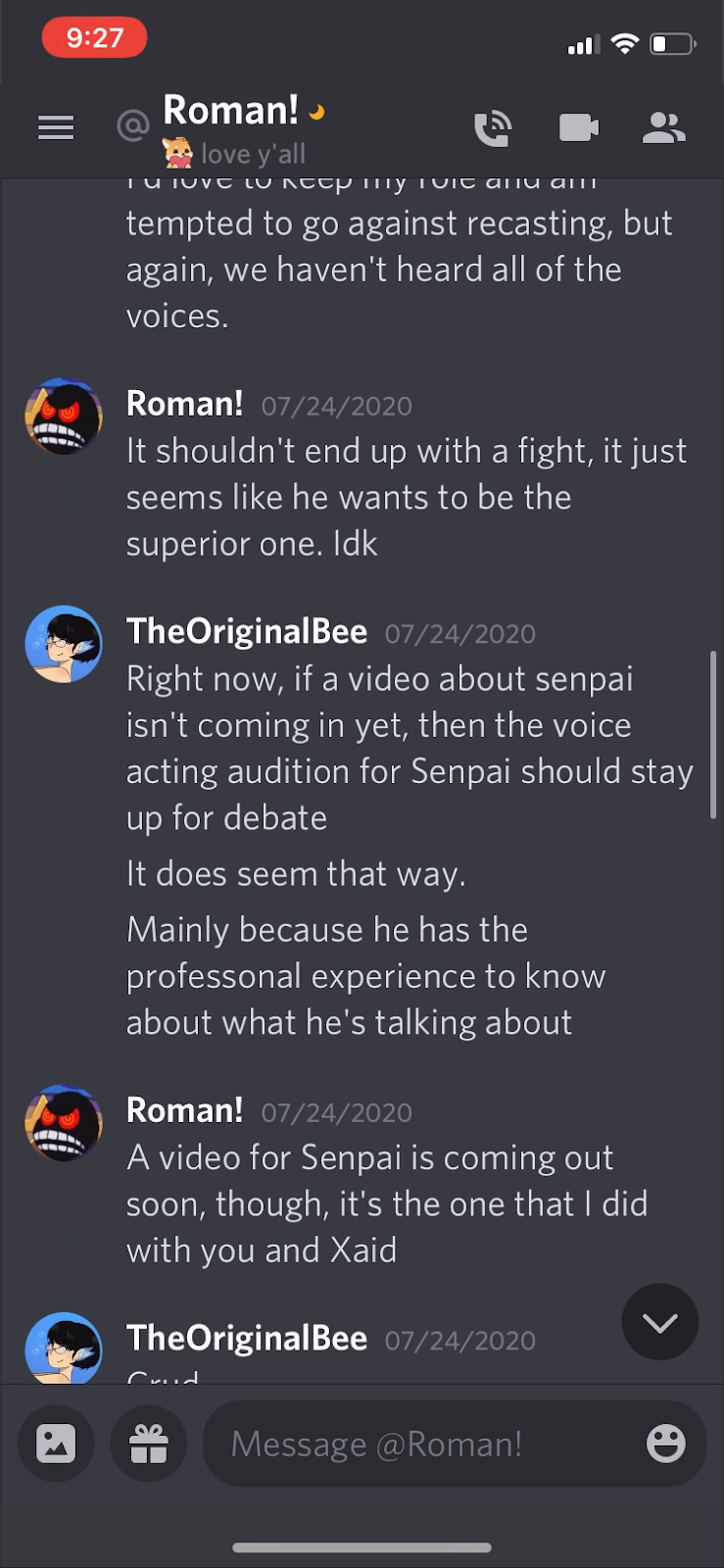Start a video call
The image size is (724, 1568).
(x=578, y=127)
